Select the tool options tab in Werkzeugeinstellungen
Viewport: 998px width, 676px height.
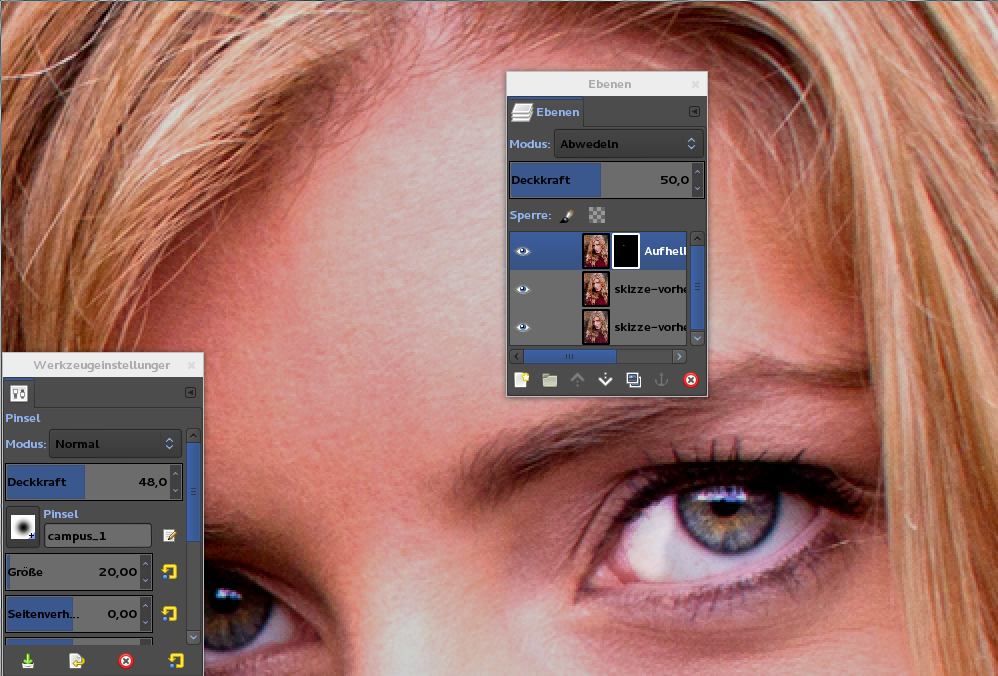click(18, 393)
